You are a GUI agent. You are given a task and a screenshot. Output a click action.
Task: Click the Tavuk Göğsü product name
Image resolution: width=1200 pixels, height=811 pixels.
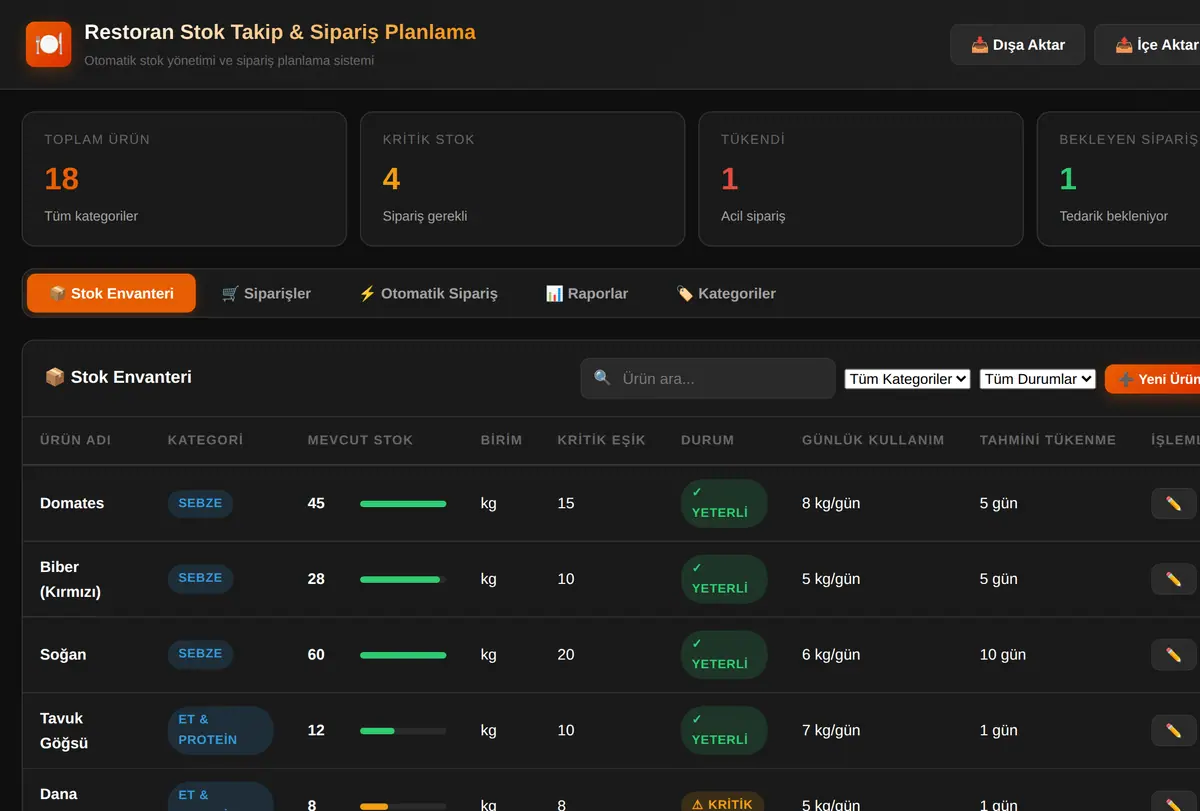click(x=64, y=731)
